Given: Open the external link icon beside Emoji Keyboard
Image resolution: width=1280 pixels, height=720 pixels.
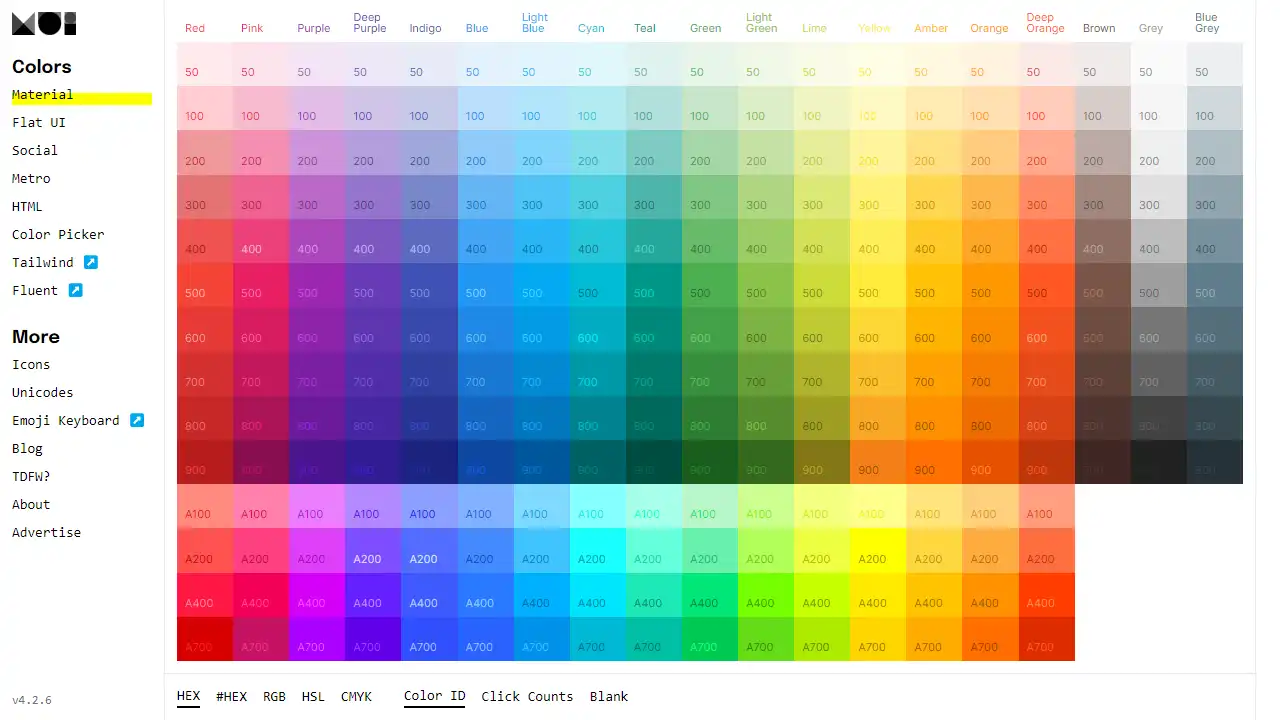Looking at the screenshot, I should (136, 420).
